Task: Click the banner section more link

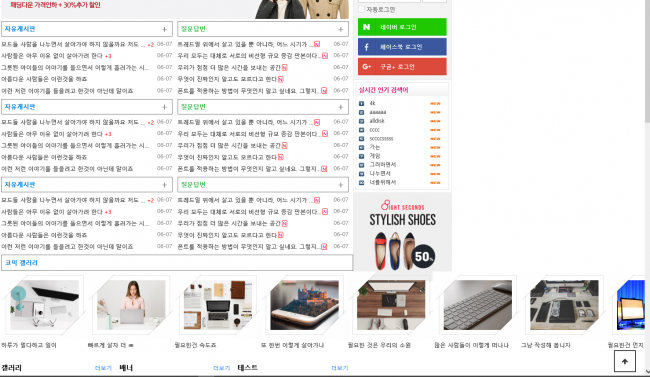Action: [x=221, y=368]
